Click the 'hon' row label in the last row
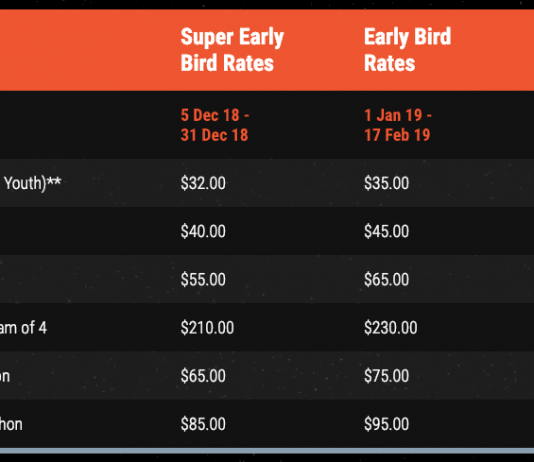This screenshot has height=462, width=534. coord(11,425)
